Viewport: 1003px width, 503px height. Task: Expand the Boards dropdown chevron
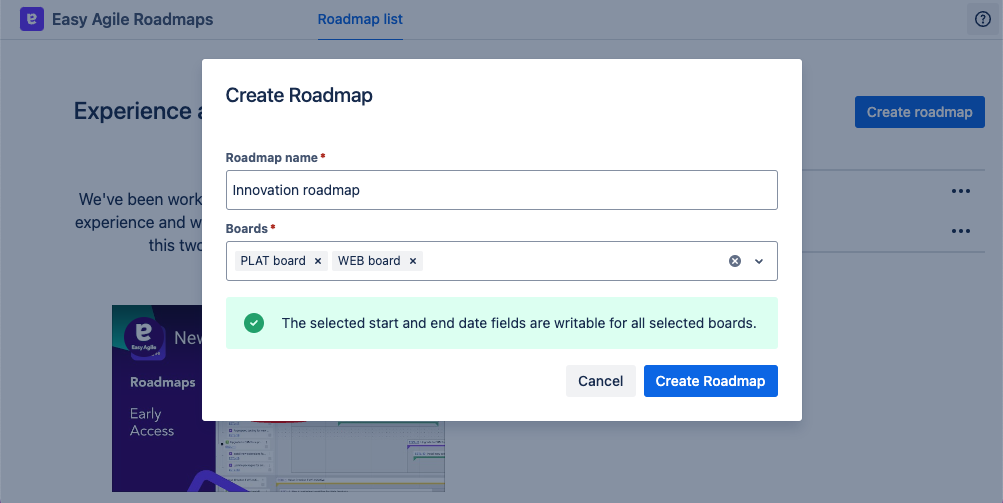tap(759, 261)
